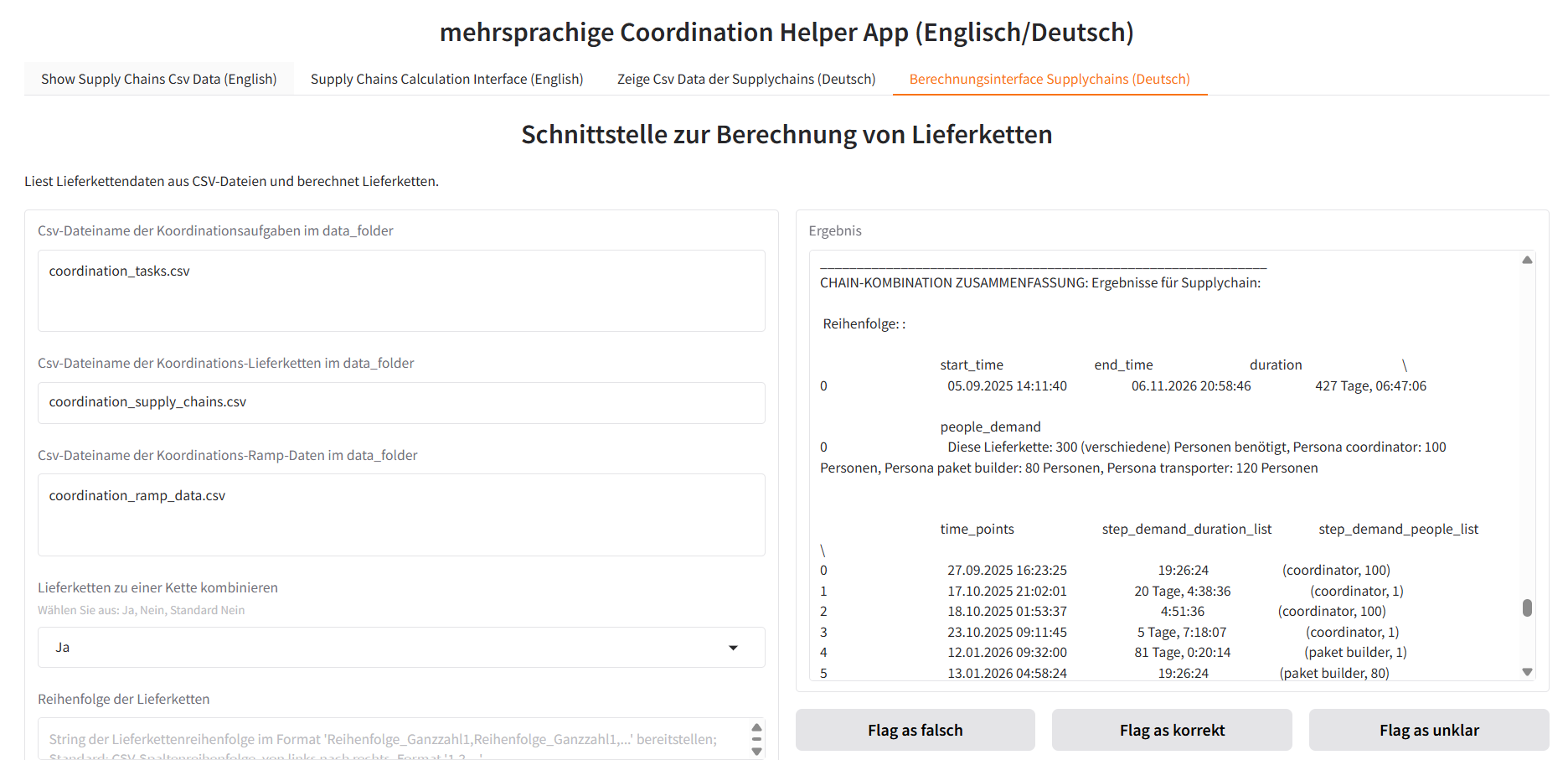Click scroll-down arrow of Reihenfolge text field
This screenshot has height=760, width=1568.
point(756,752)
